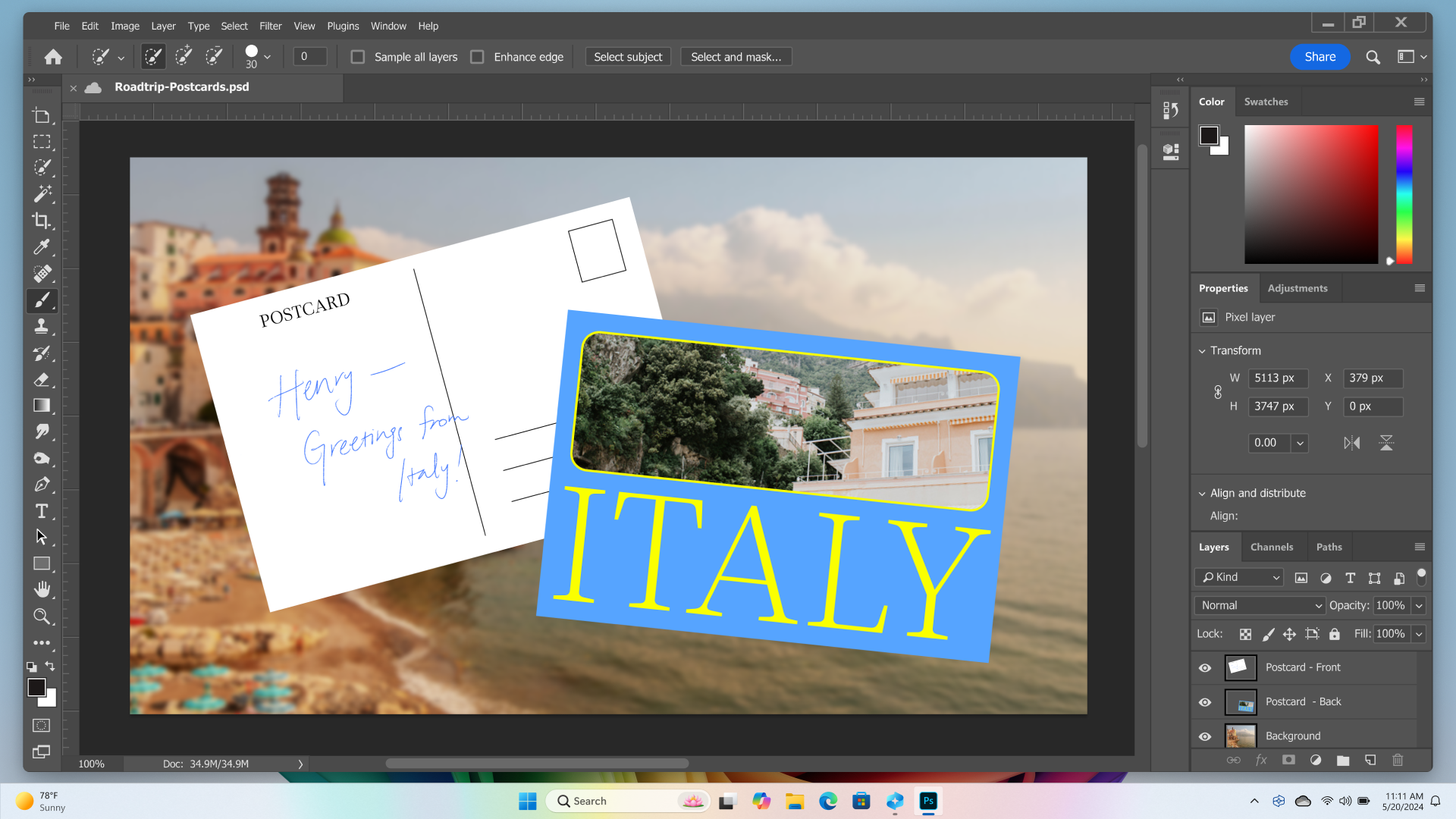Screen dimensions: 1456x819
Task: Hide the Postcard - Front layer
Action: [x=1205, y=668]
